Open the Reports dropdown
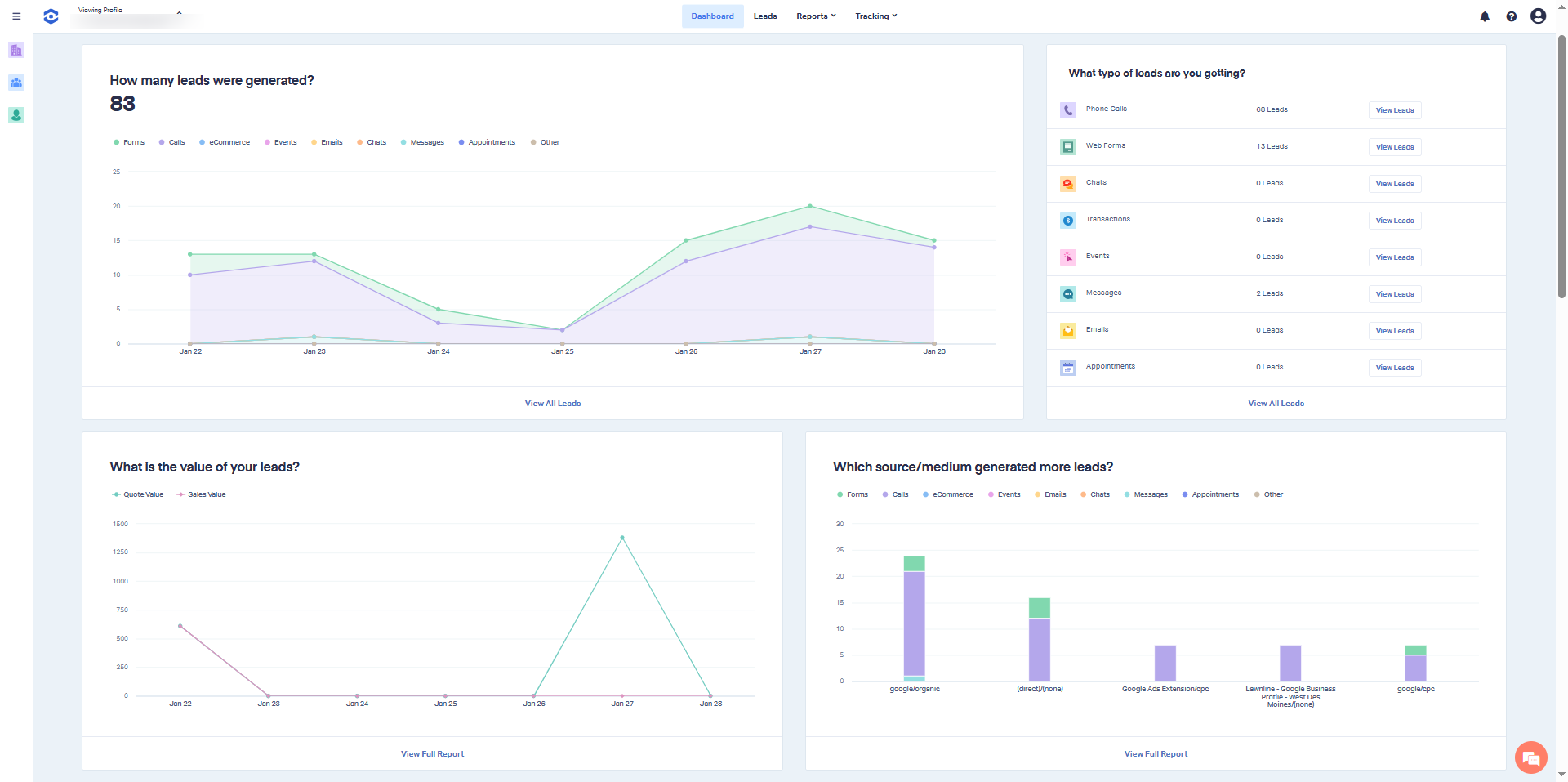This screenshot has height=782, width=1568. pyautogui.click(x=816, y=16)
